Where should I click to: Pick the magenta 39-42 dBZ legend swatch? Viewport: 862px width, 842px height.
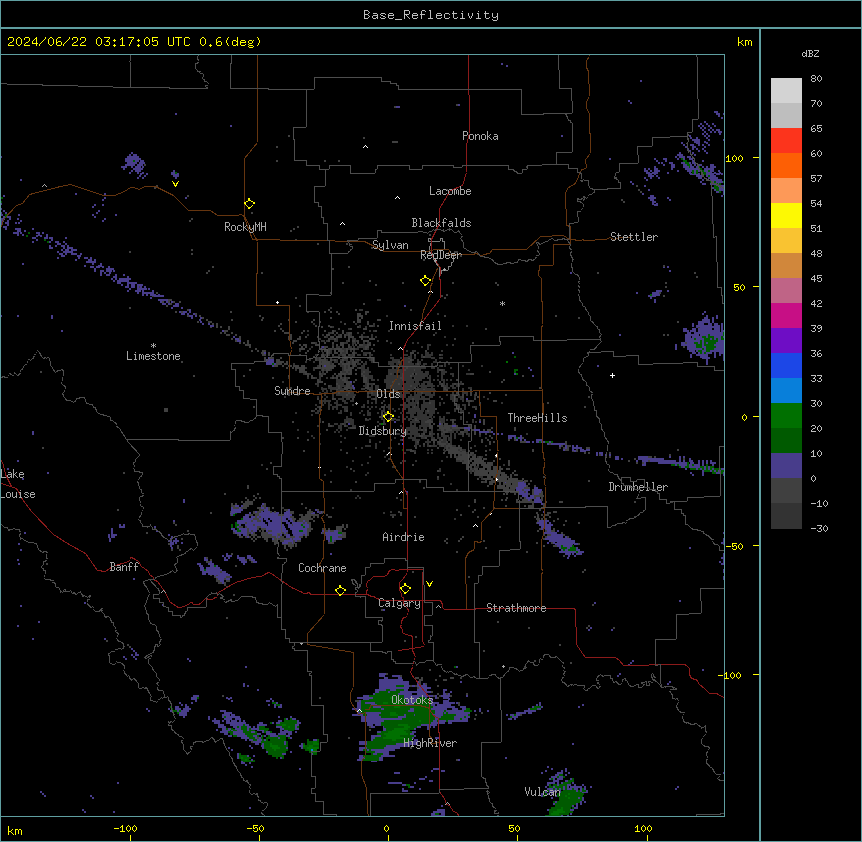[x=786, y=315]
